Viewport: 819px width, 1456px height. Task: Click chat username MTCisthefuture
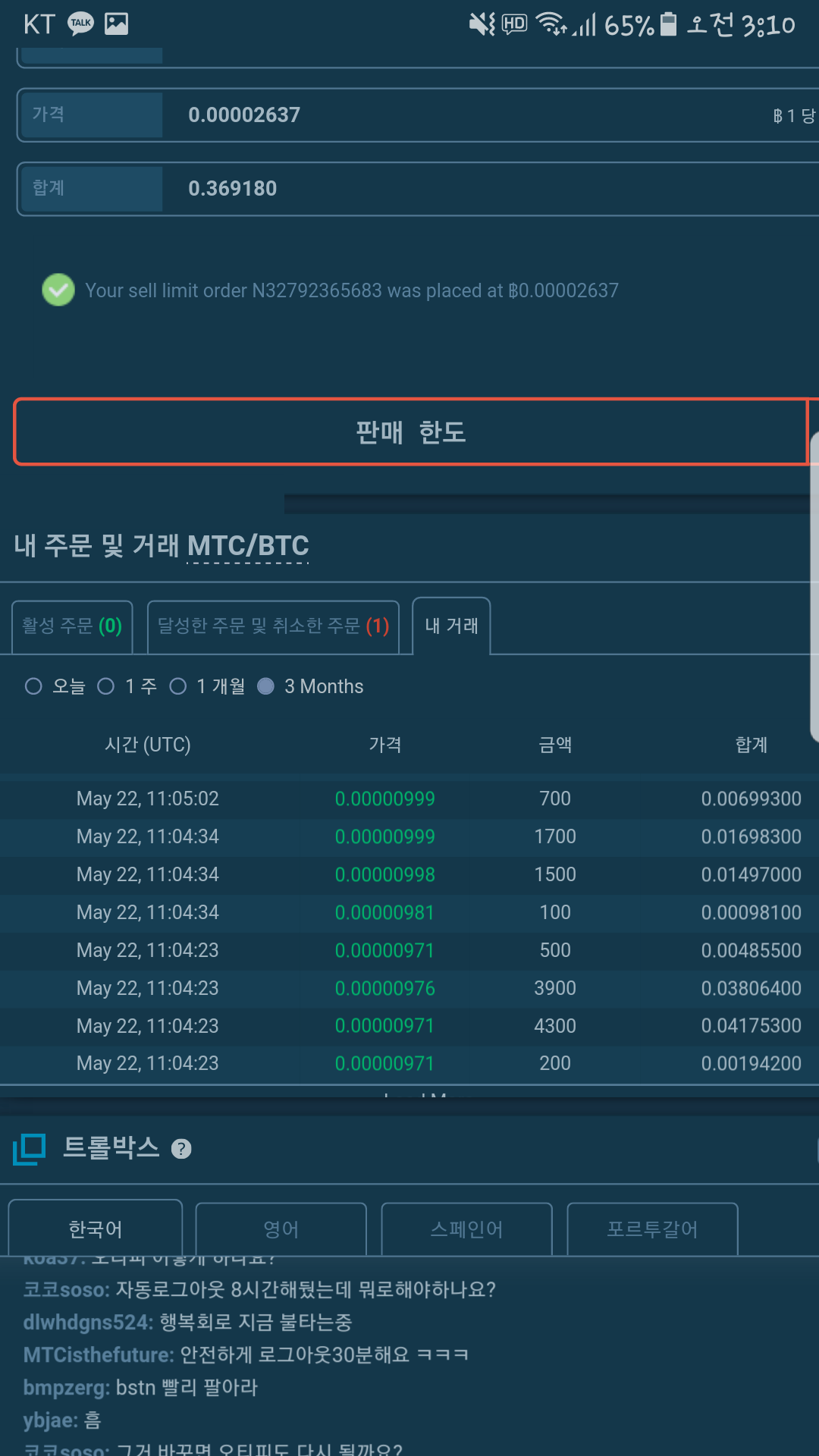(99, 1354)
